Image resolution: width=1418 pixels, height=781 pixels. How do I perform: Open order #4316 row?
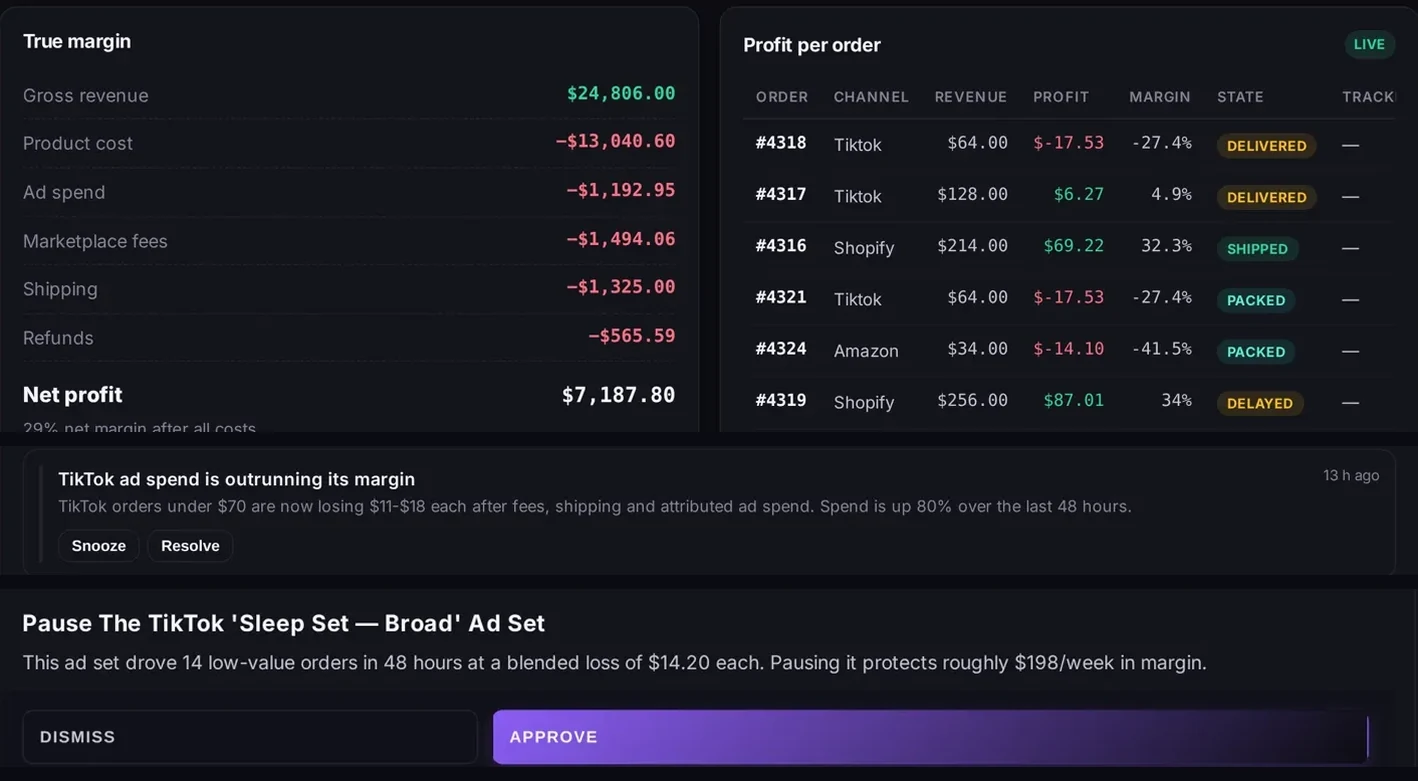point(1068,247)
